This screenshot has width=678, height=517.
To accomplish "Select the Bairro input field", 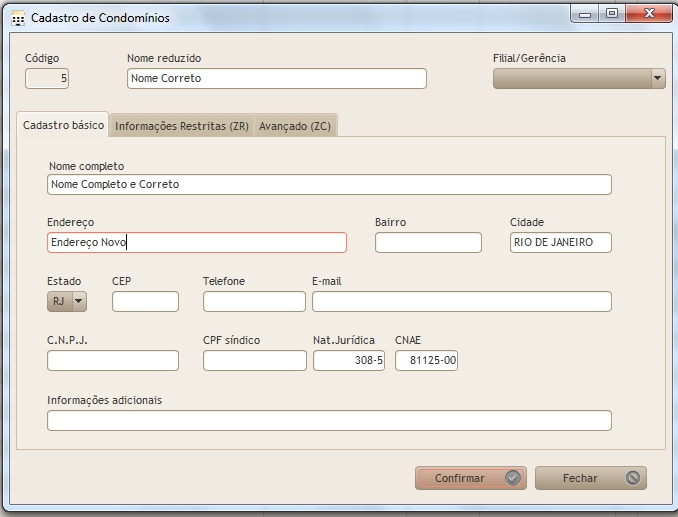I will click(428, 242).
